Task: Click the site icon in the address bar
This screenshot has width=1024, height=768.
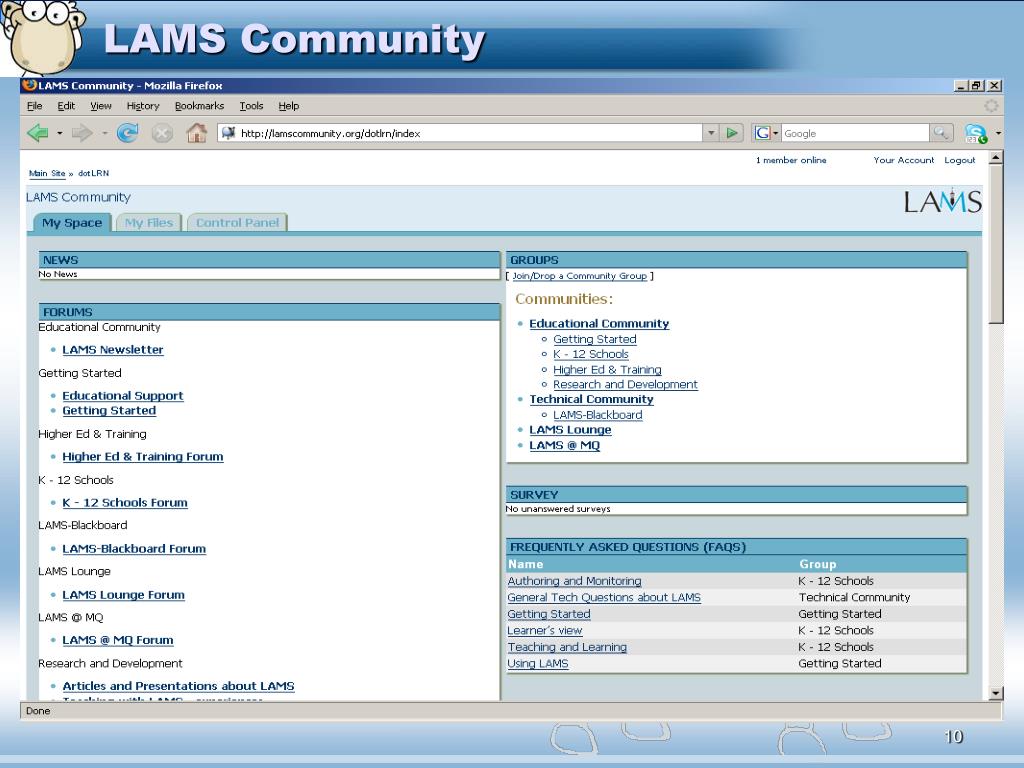Action: click(228, 133)
